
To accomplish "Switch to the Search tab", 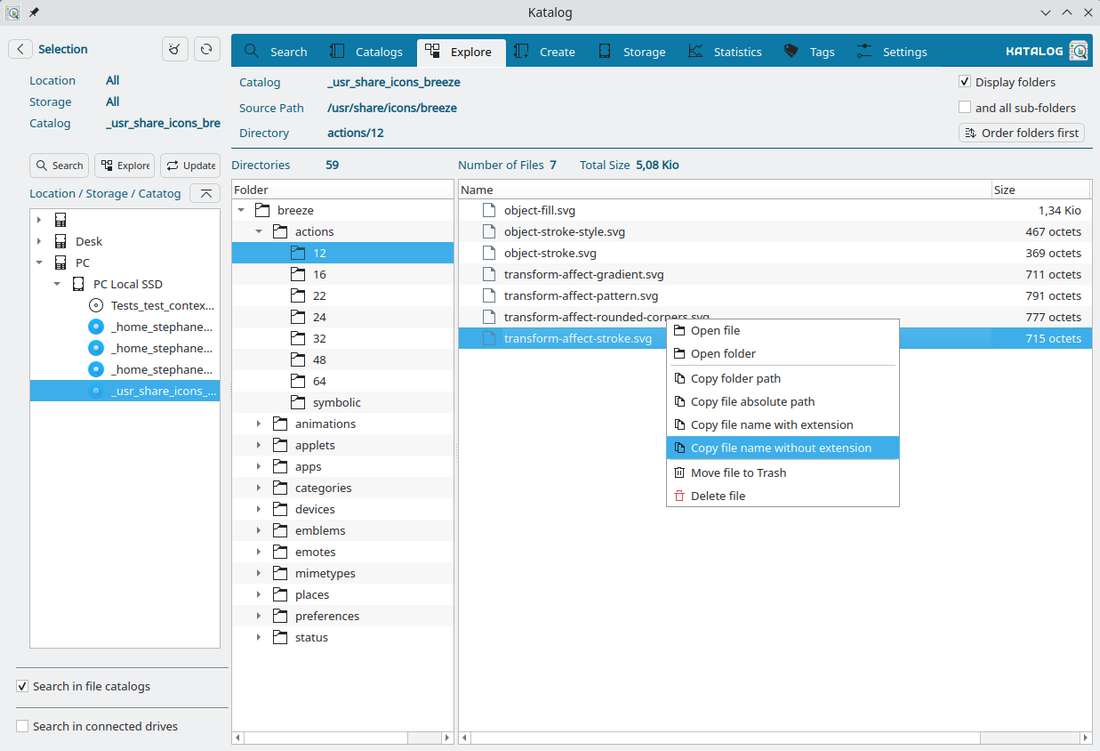I will 276,52.
